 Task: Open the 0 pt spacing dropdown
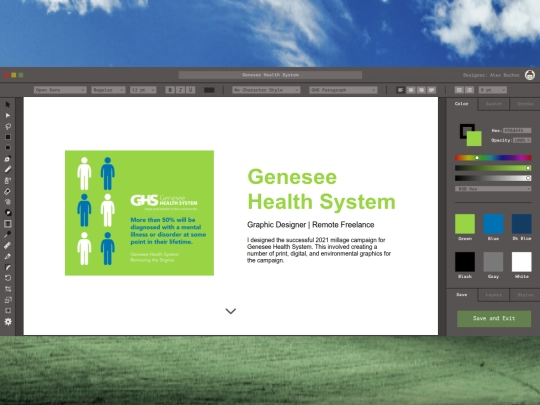click(493, 90)
